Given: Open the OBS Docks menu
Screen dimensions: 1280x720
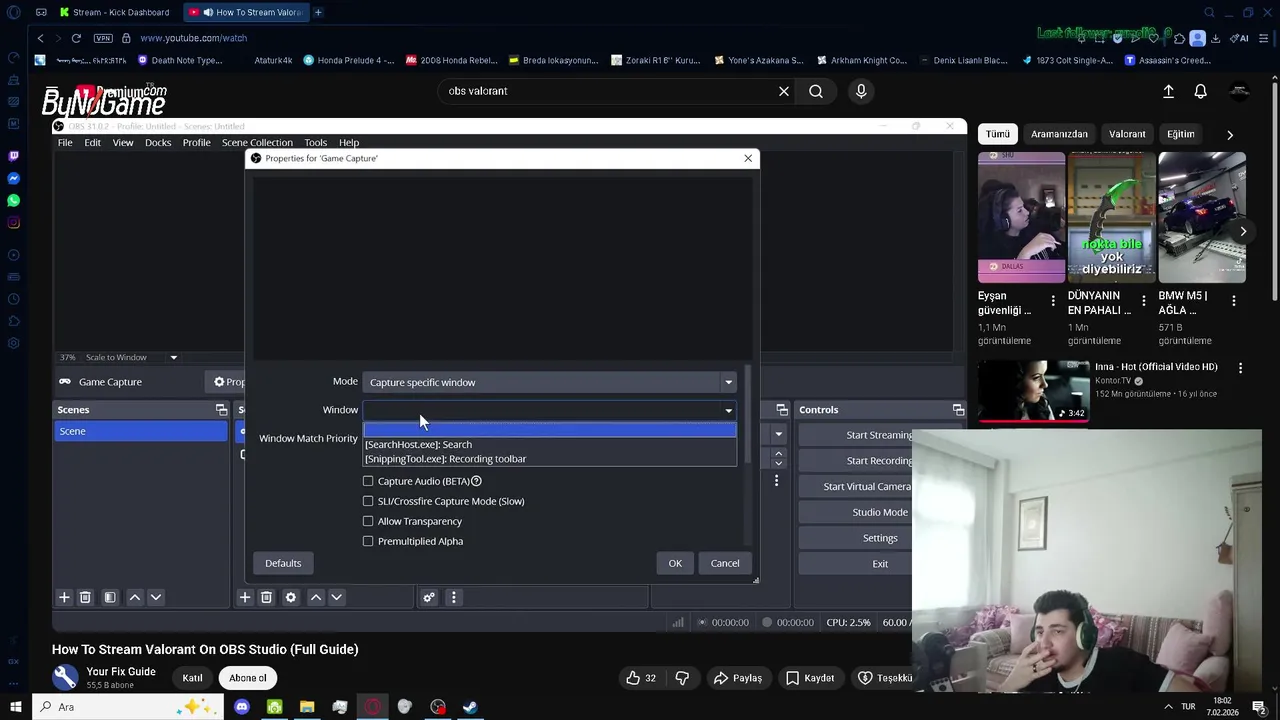Looking at the screenshot, I should click(x=158, y=142).
